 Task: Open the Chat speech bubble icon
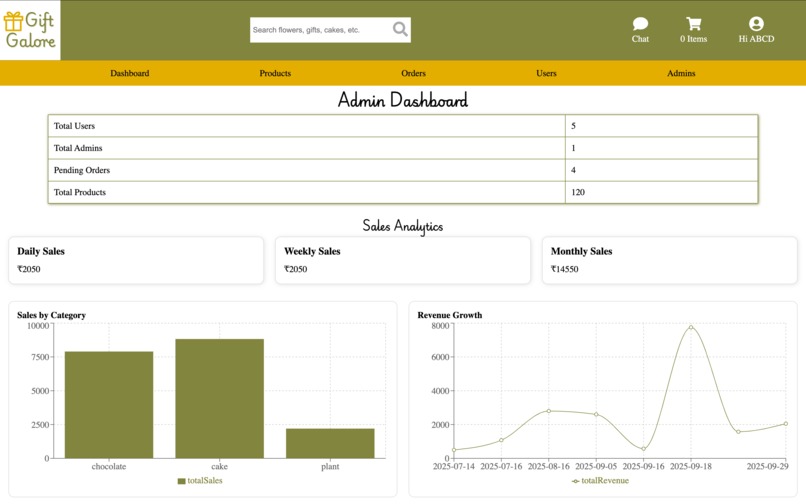point(640,24)
